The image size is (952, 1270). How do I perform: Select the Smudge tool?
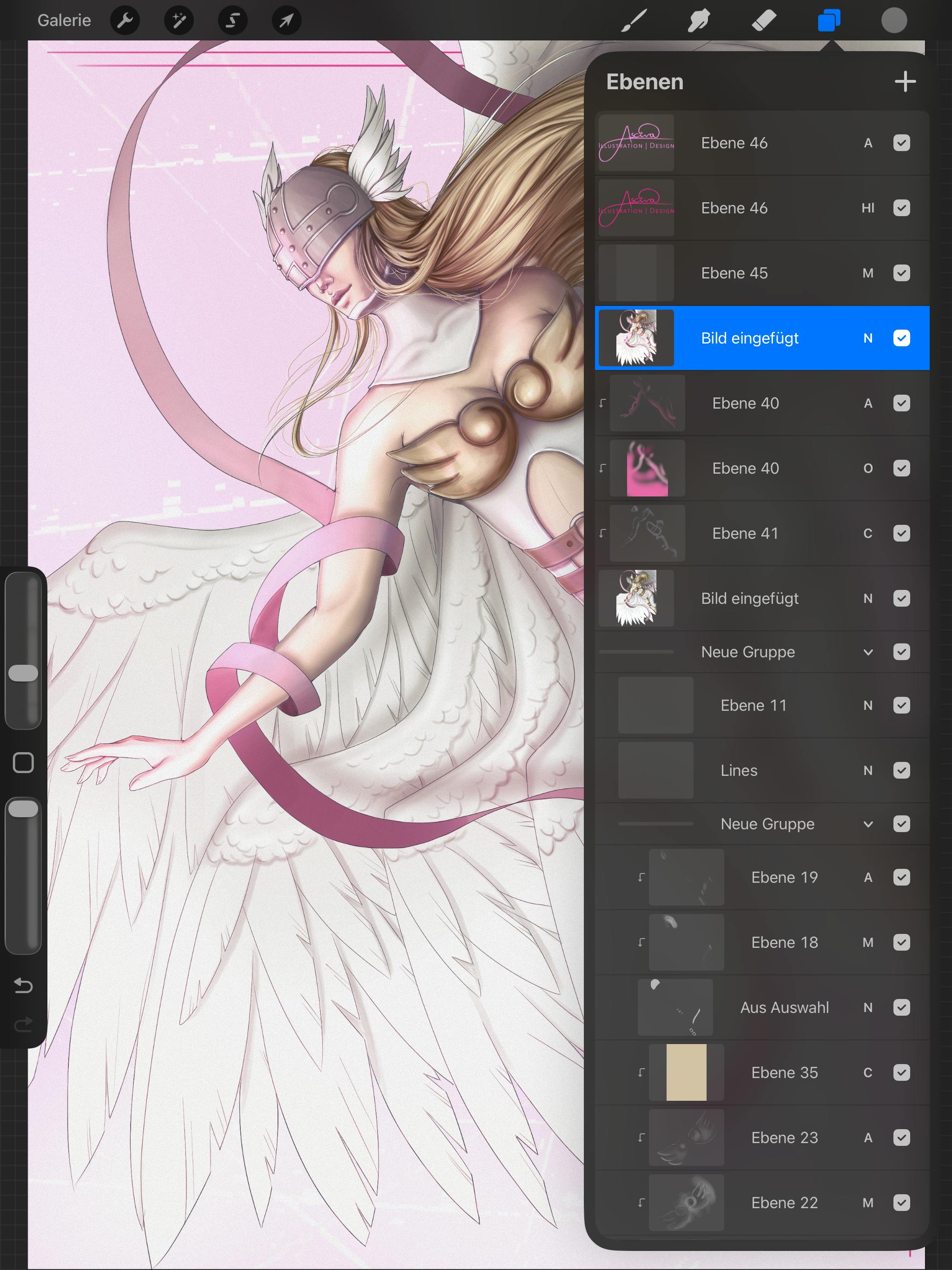(x=699, y=20)
